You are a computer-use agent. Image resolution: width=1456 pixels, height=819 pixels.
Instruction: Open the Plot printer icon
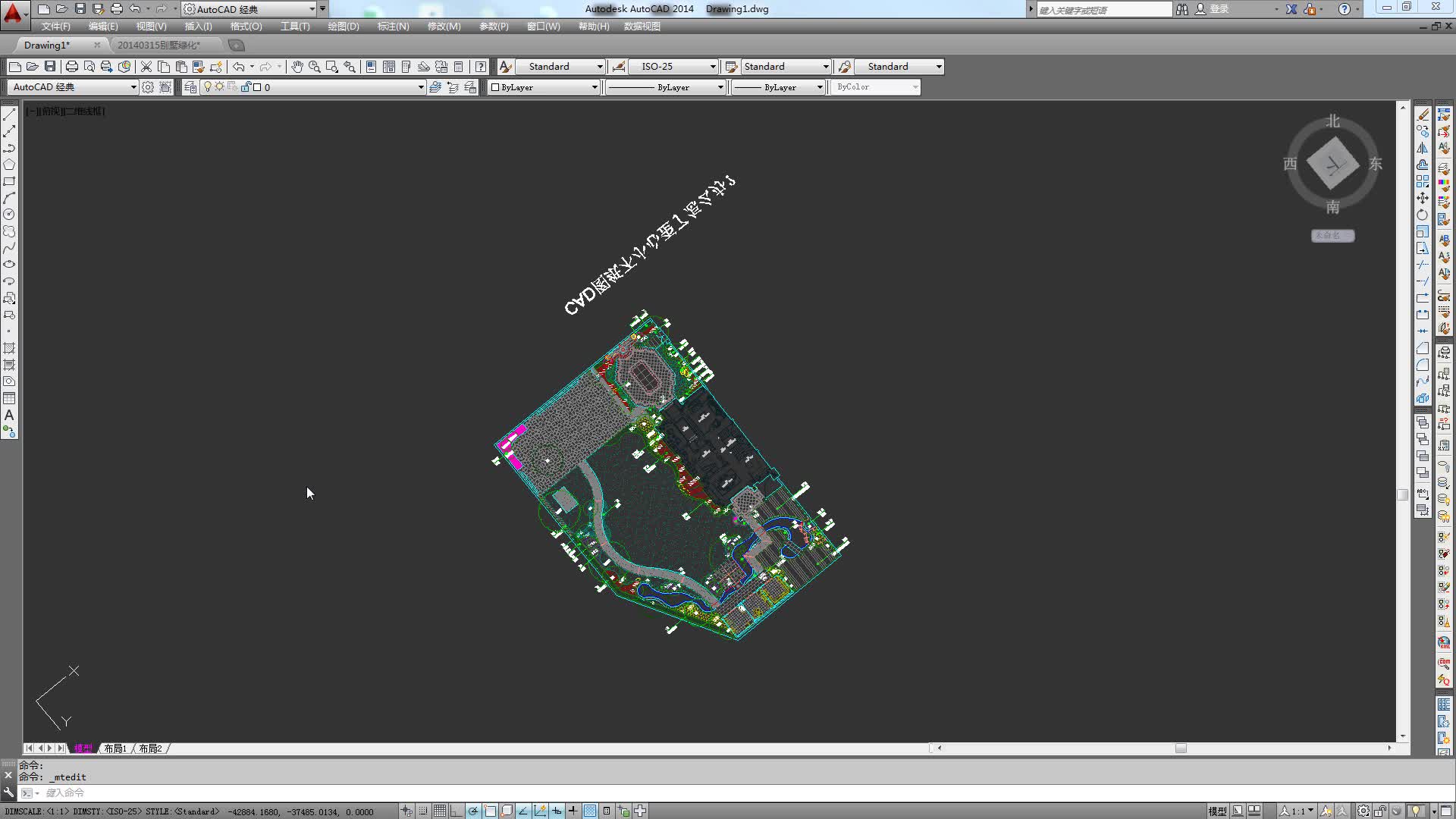[72, 67]
